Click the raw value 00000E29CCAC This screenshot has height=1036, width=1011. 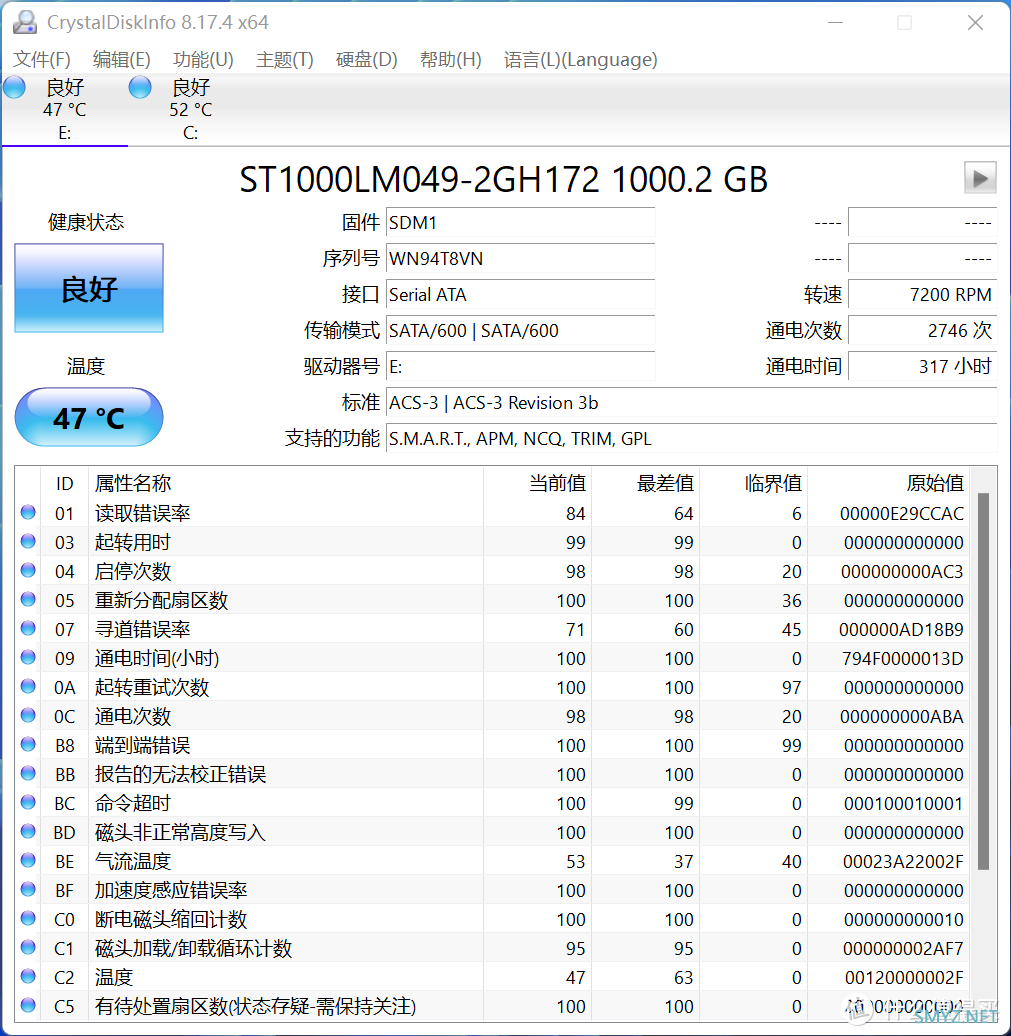(x=901, y=513)
